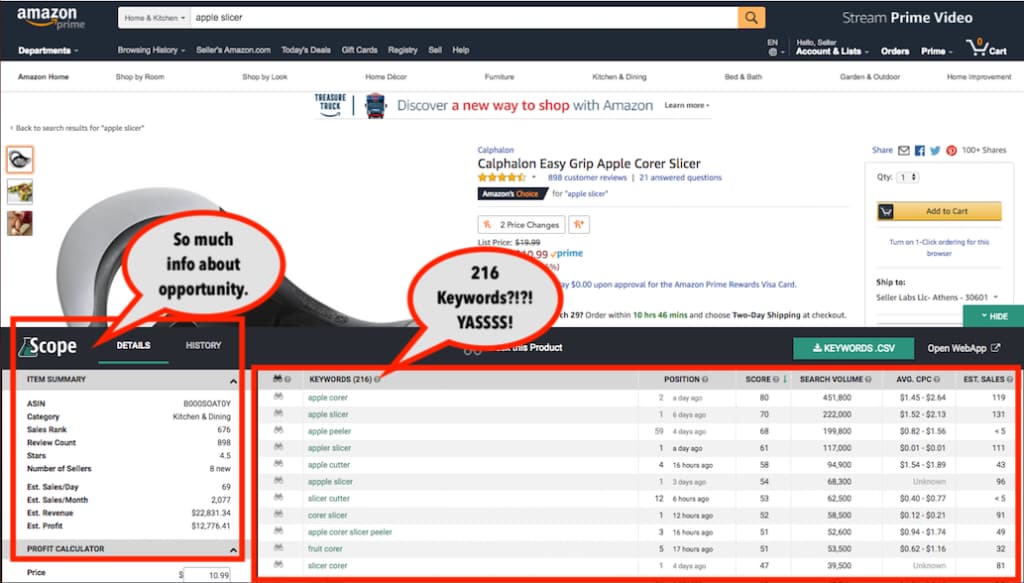Track the fruit corer keyword binoculars icon
The width and height of the screenshot is (1024, 583).
point(279,548)
